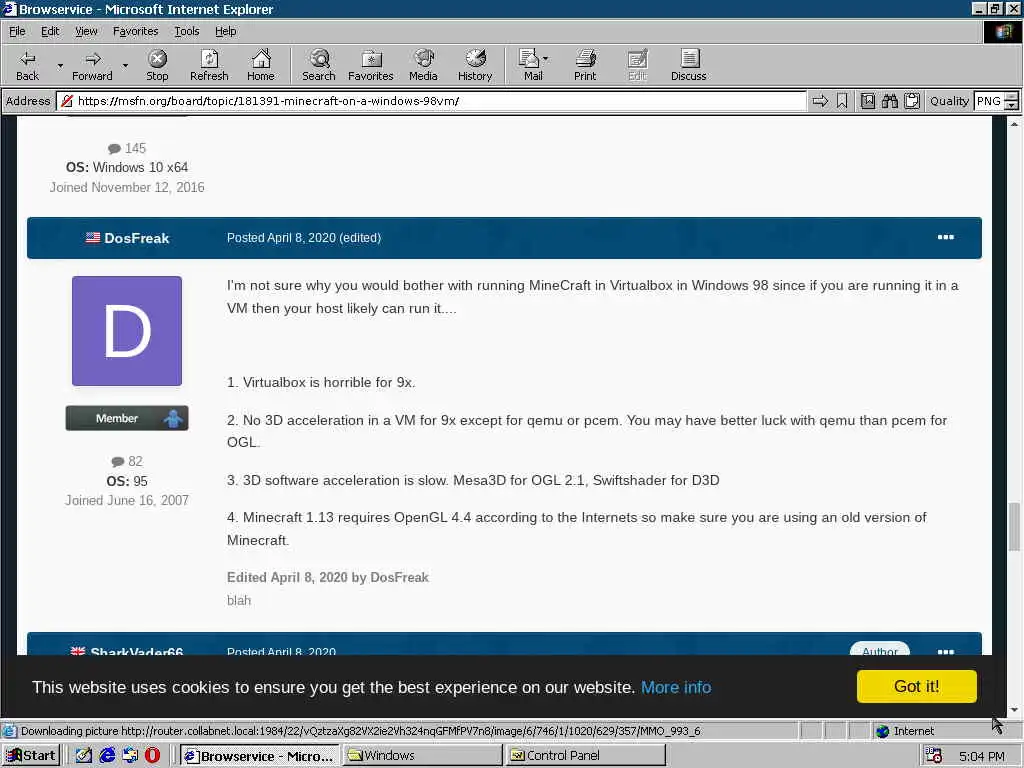Click the binoculars find icon
Image resolution: width=1024 pixels, height=768 pixels.
[889, 101]
